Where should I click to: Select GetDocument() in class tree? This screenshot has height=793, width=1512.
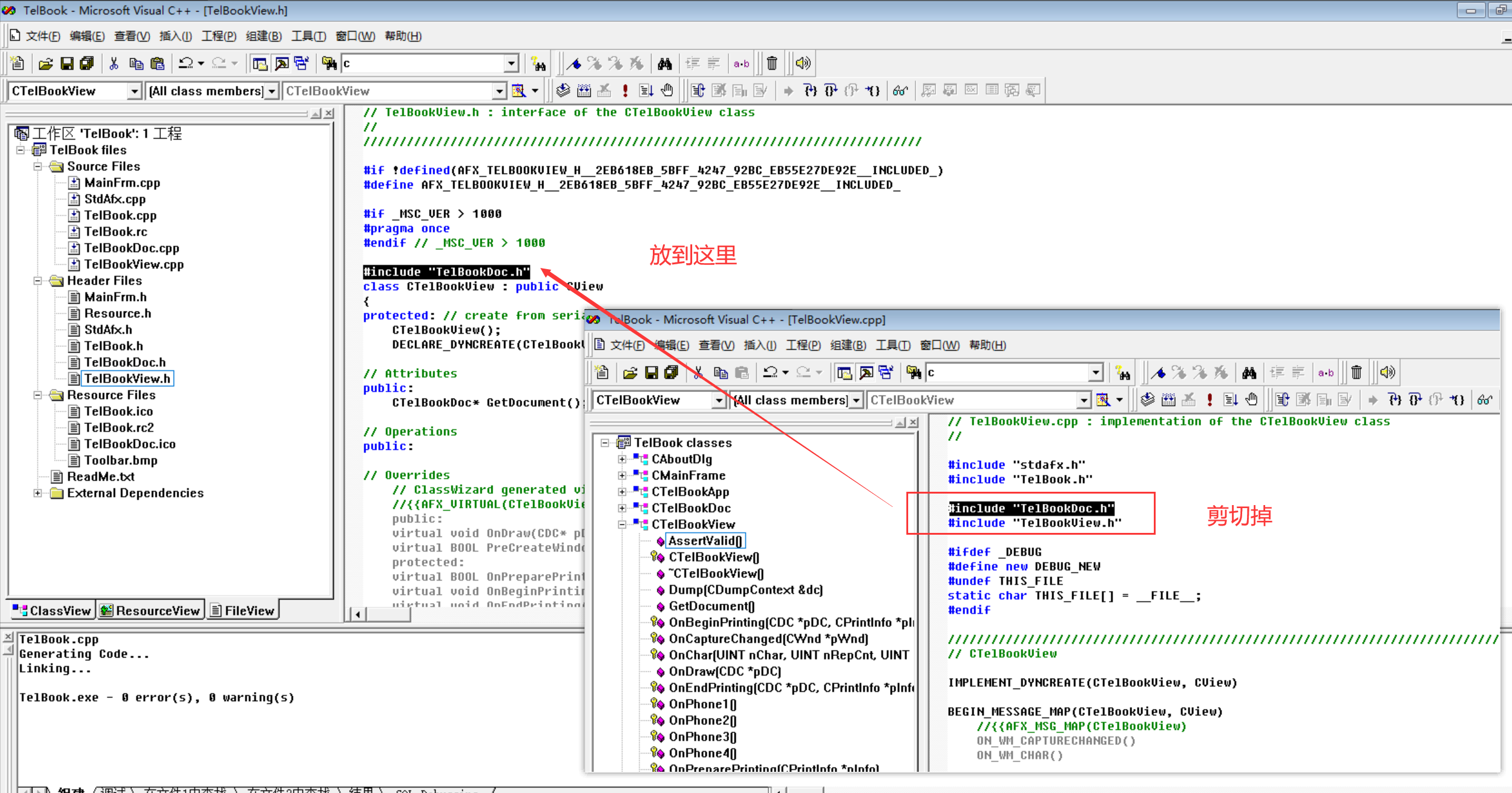712,606
